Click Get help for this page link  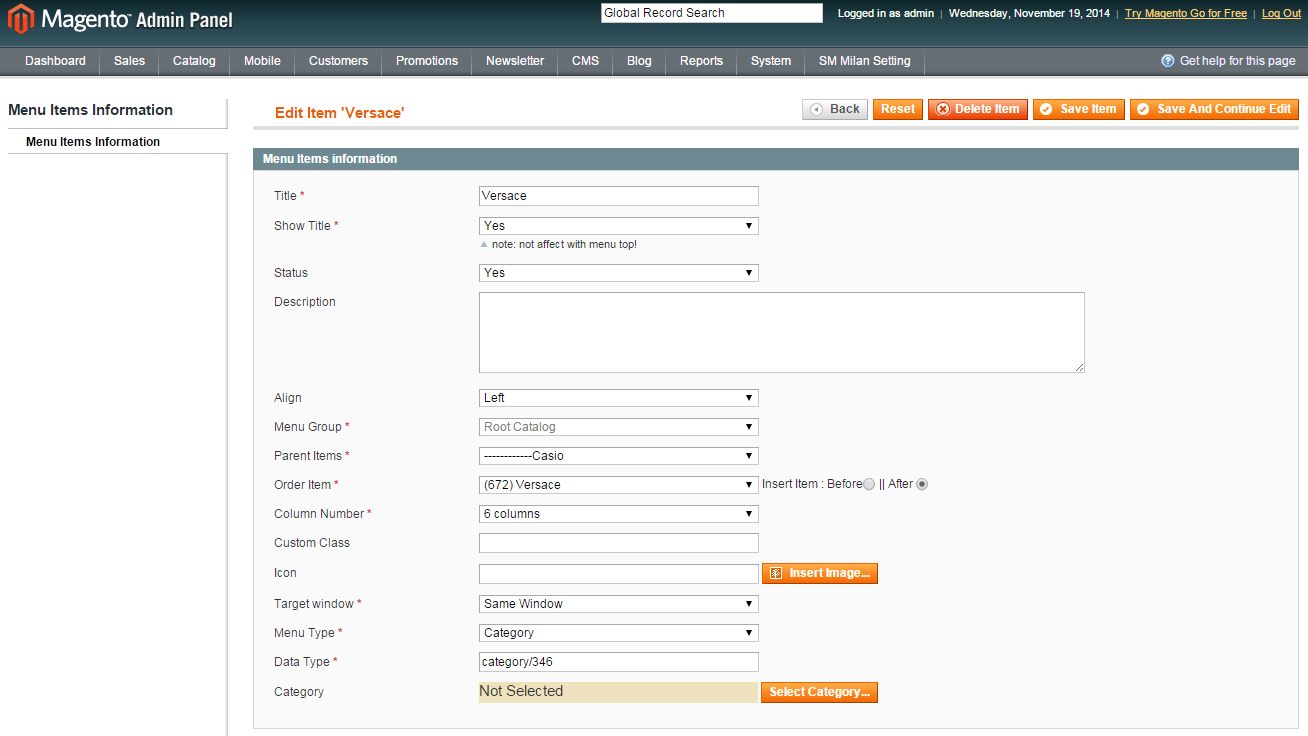[x=1237, y=61]
